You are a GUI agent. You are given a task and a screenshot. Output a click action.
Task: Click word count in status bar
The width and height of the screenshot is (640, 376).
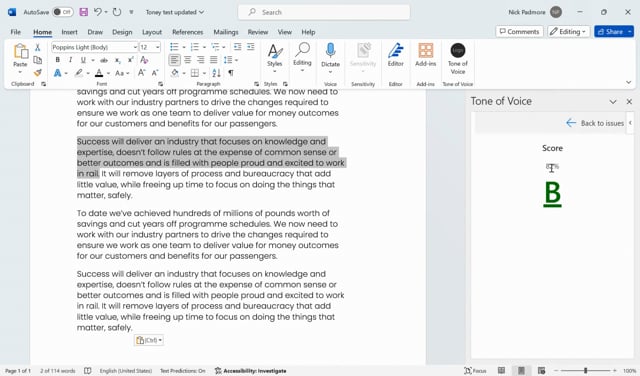[x=58, y=371]
